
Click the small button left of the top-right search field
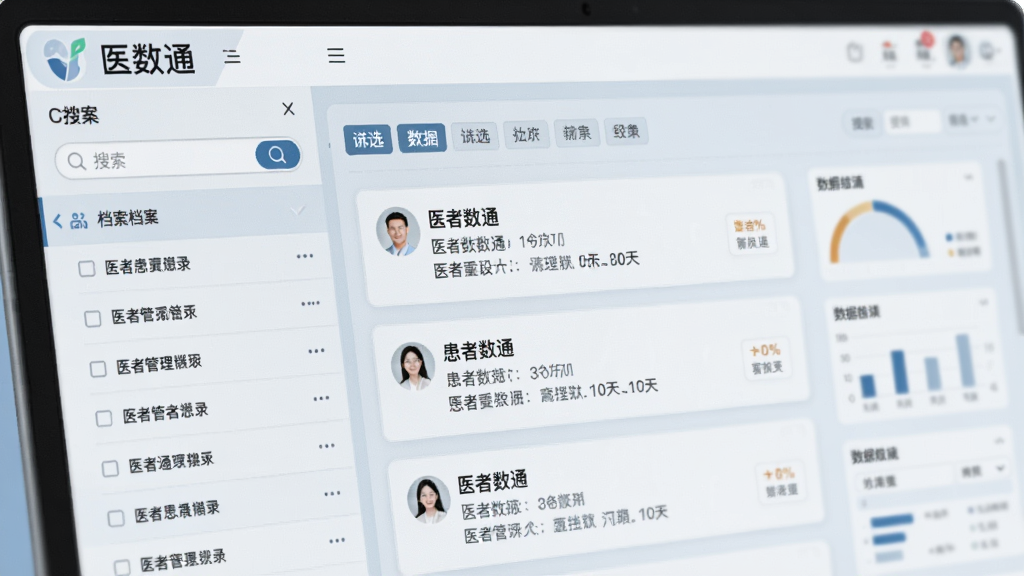862,123
